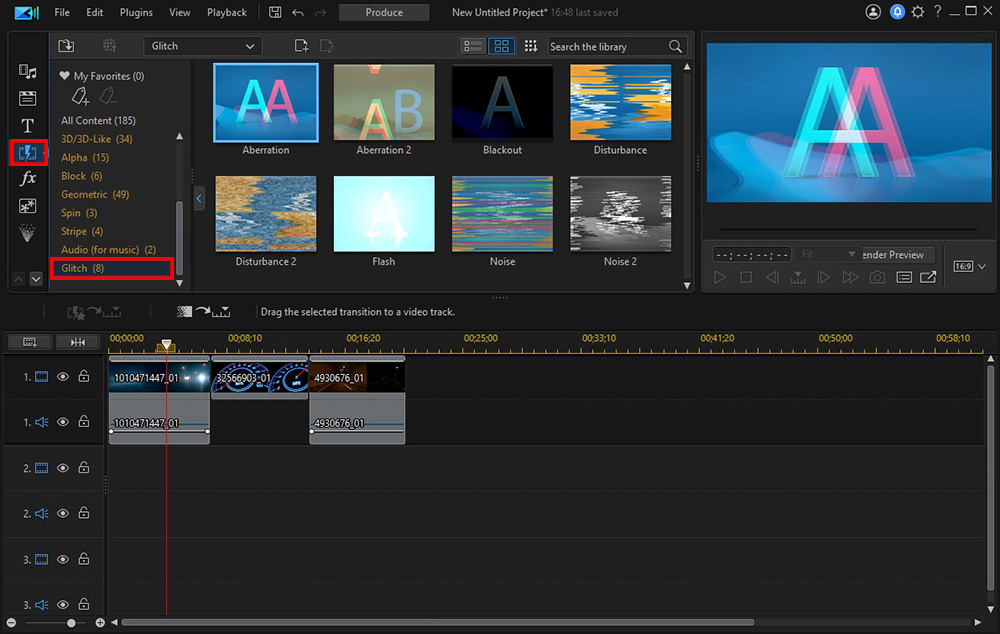This screenshot has width=1000, height=634.
Task: Toggle visibility eye on video track 1
Action: point(63,377)
